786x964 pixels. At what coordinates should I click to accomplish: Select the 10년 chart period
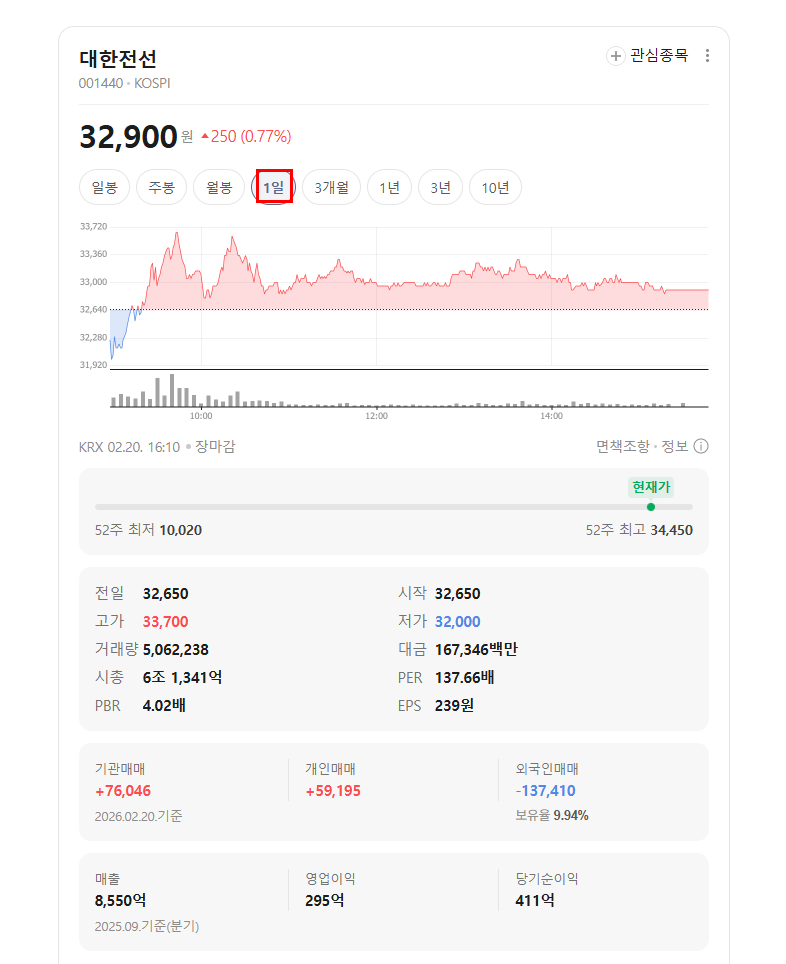point(495,188)
